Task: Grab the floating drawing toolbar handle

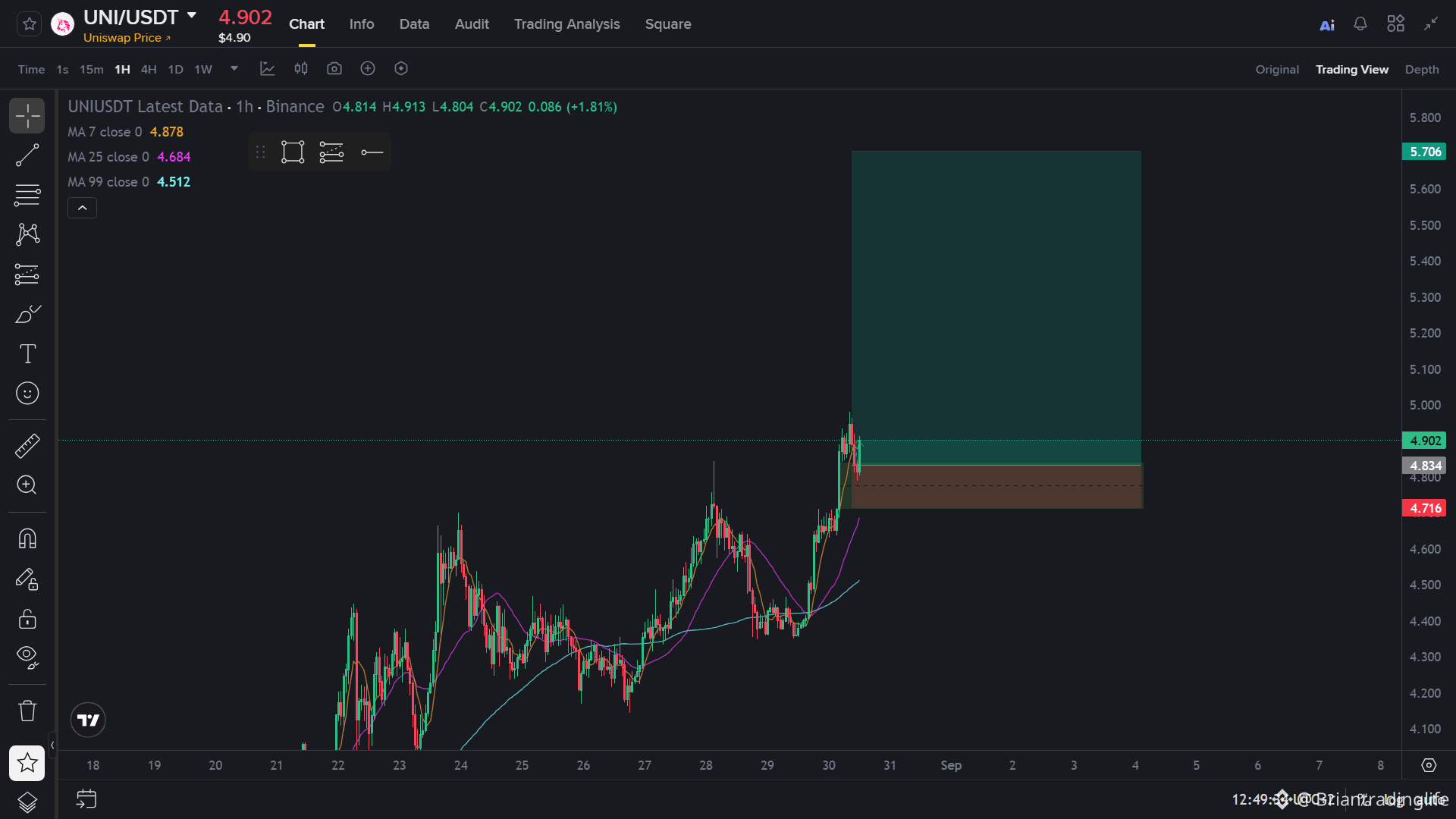Action: click(x=261, y=152)
